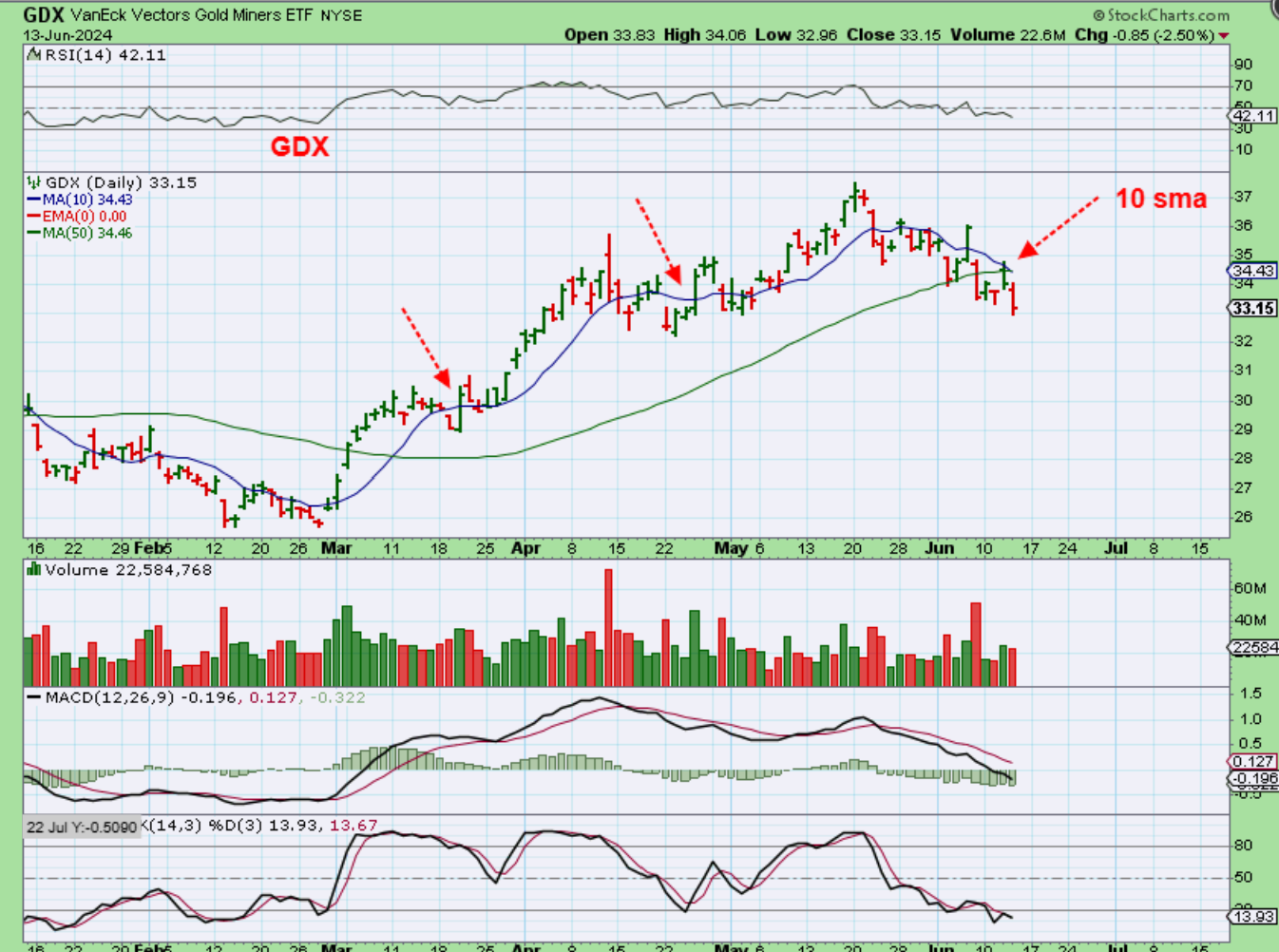Image resolution: width=1279 pixels, height=952 pixels.
Task: Select the 60M label on the volume axis
Action: [x=1250, y=588]
